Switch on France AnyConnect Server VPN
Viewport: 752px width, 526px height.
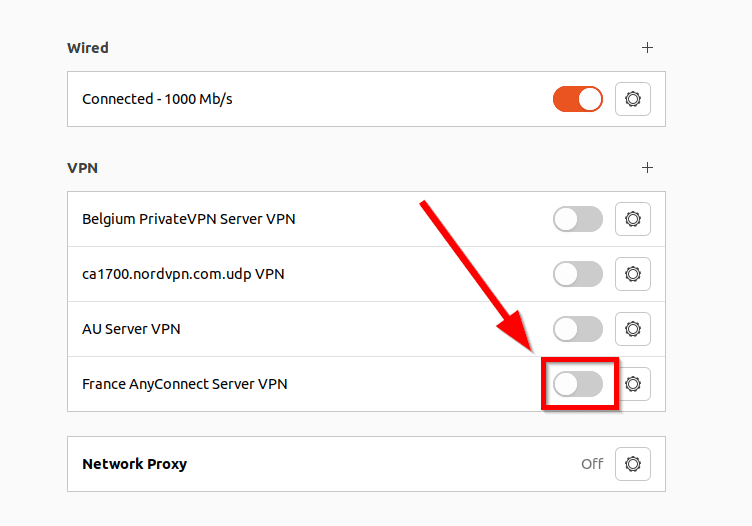coord(578,383)
